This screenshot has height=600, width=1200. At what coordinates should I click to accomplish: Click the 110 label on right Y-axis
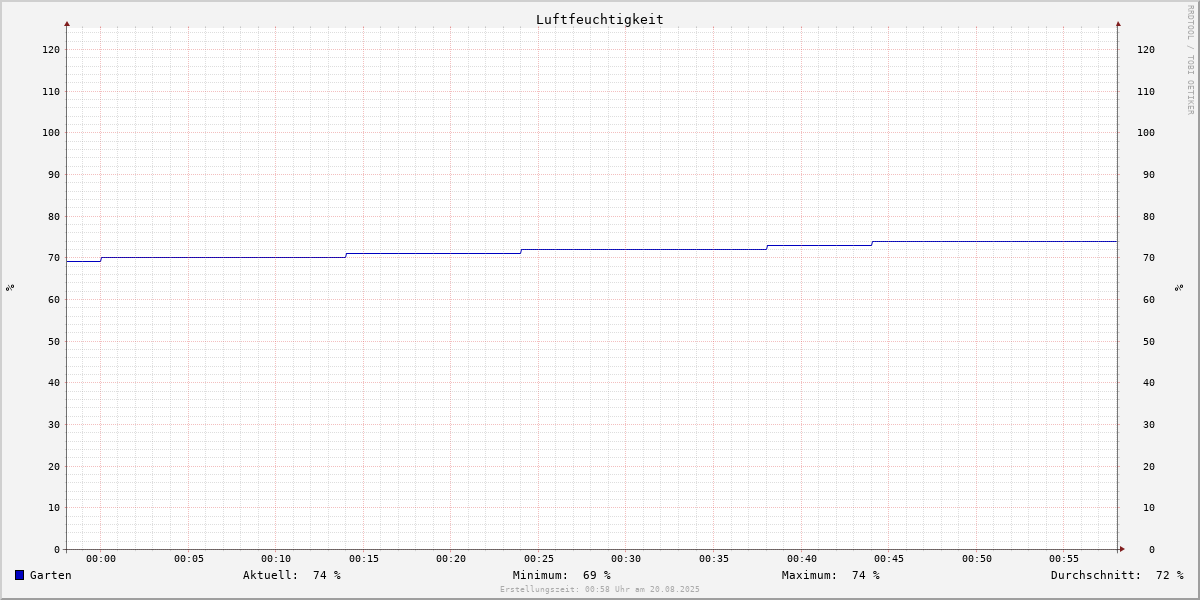click(x=1146, y=91)
